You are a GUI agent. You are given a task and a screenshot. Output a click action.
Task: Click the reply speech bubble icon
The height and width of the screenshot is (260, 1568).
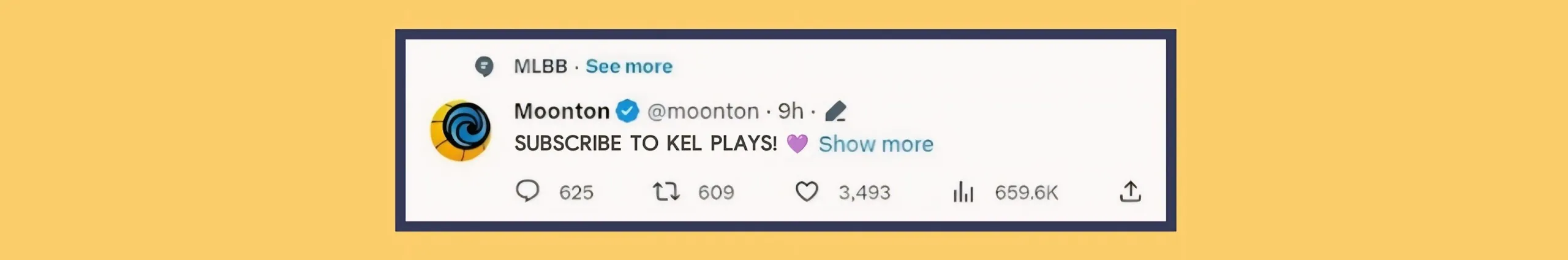[527, 191]
